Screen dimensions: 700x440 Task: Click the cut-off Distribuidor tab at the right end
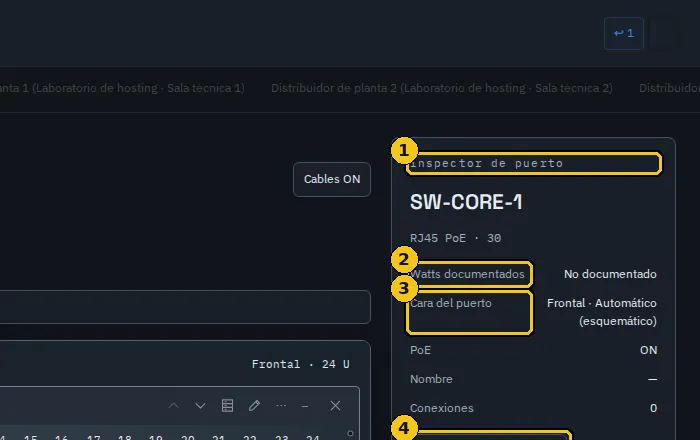[669, 88]
